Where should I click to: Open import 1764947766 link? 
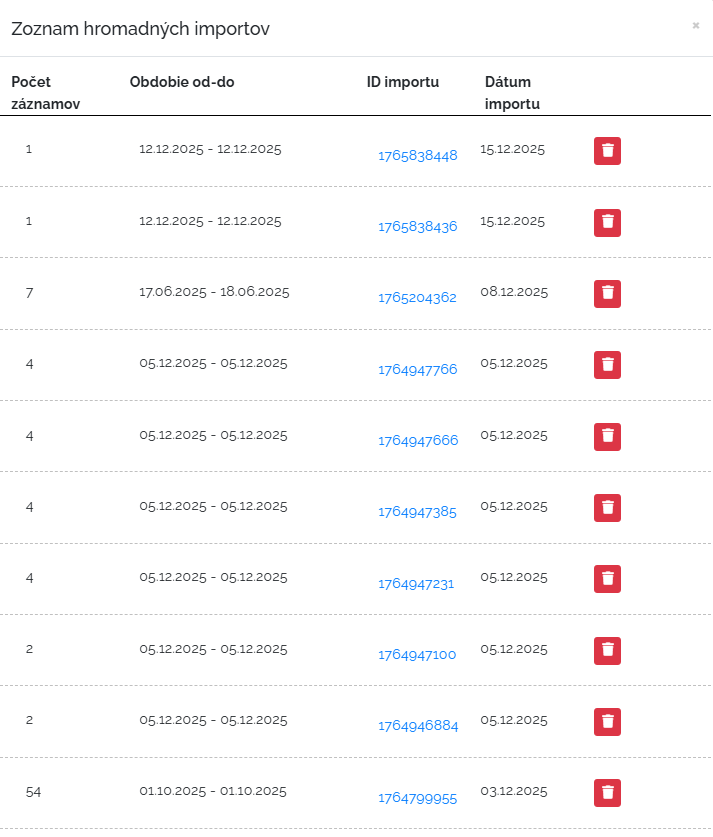coord(417,370)
